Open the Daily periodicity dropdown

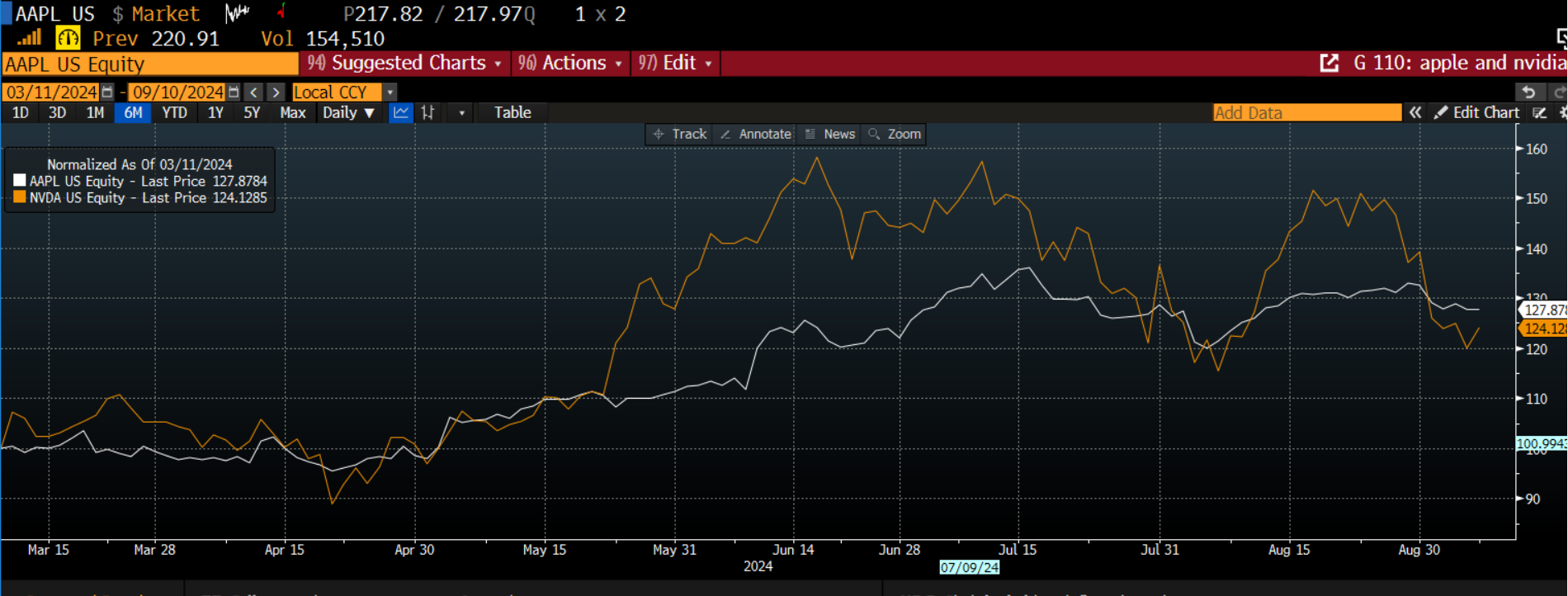(x=348, y=113)
